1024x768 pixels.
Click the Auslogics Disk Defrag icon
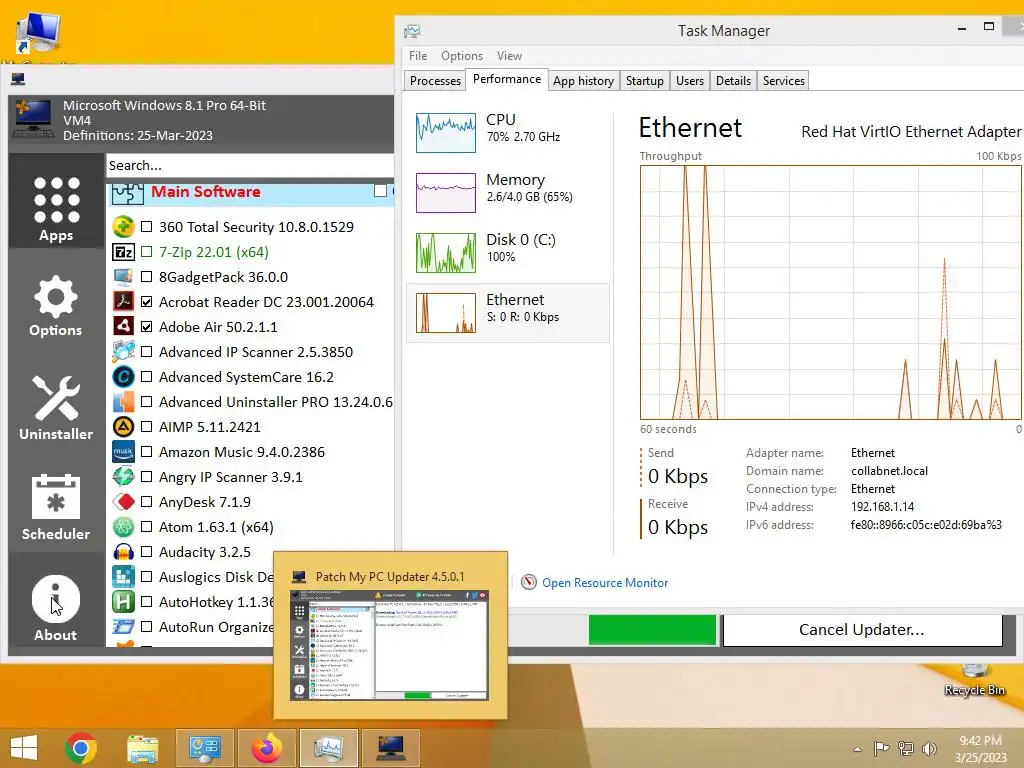click(x=123, y=577)
